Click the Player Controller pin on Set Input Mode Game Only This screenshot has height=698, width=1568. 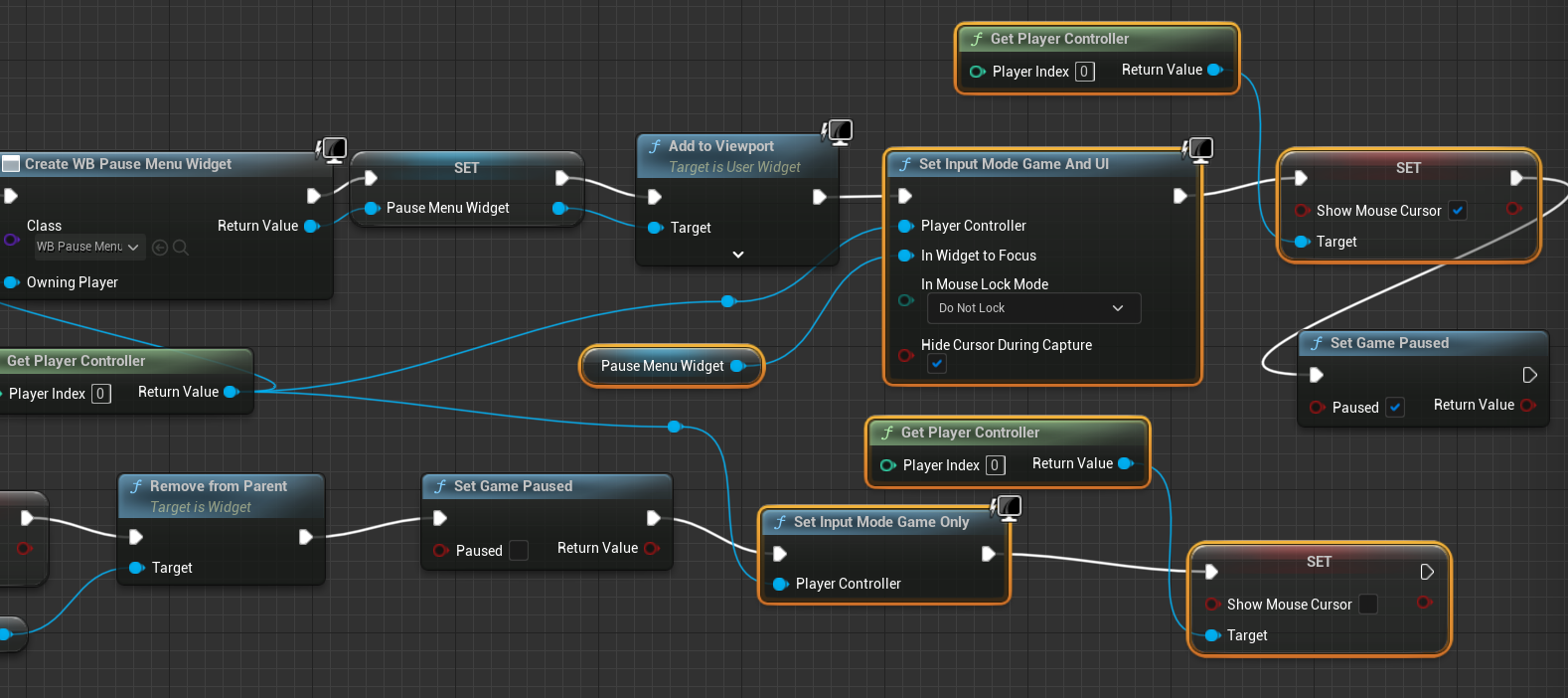780,584
